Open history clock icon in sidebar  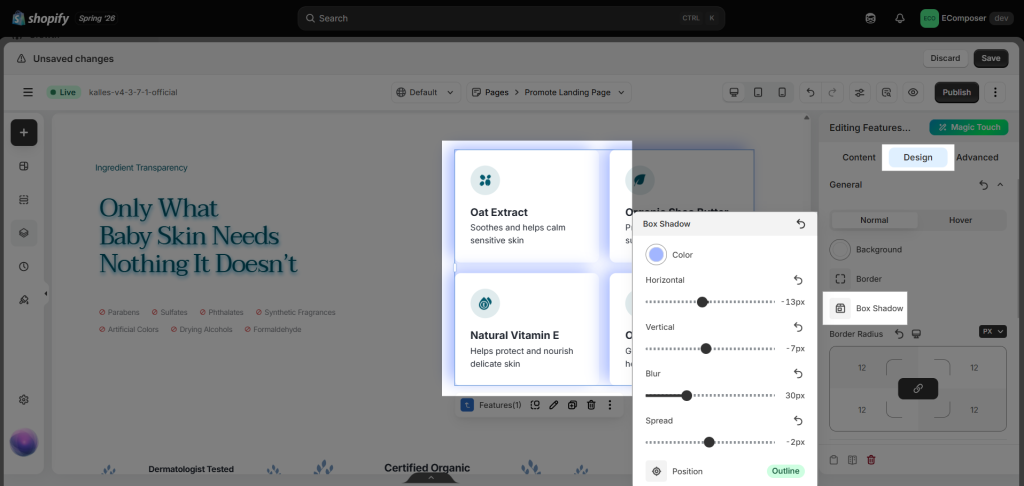[24, 267]
